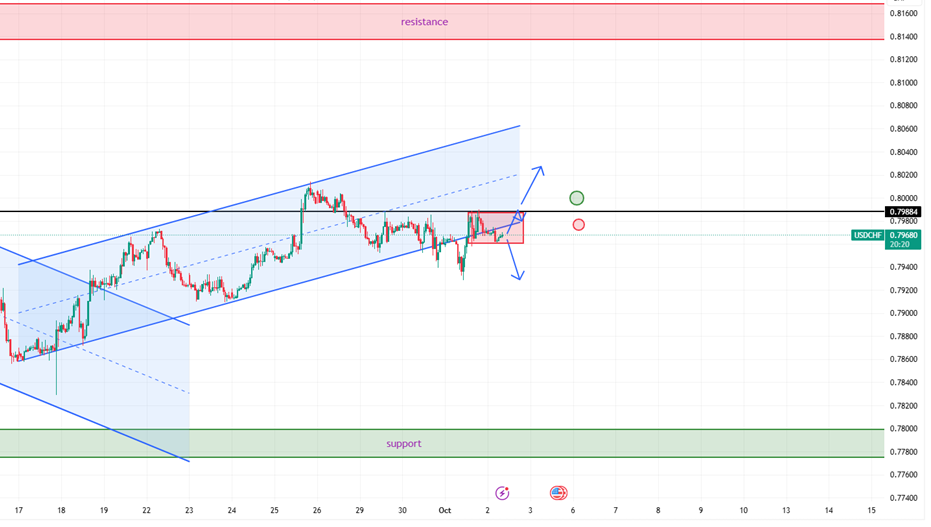
Task: Select the upward blue arrow drawing
Action: 532,187
